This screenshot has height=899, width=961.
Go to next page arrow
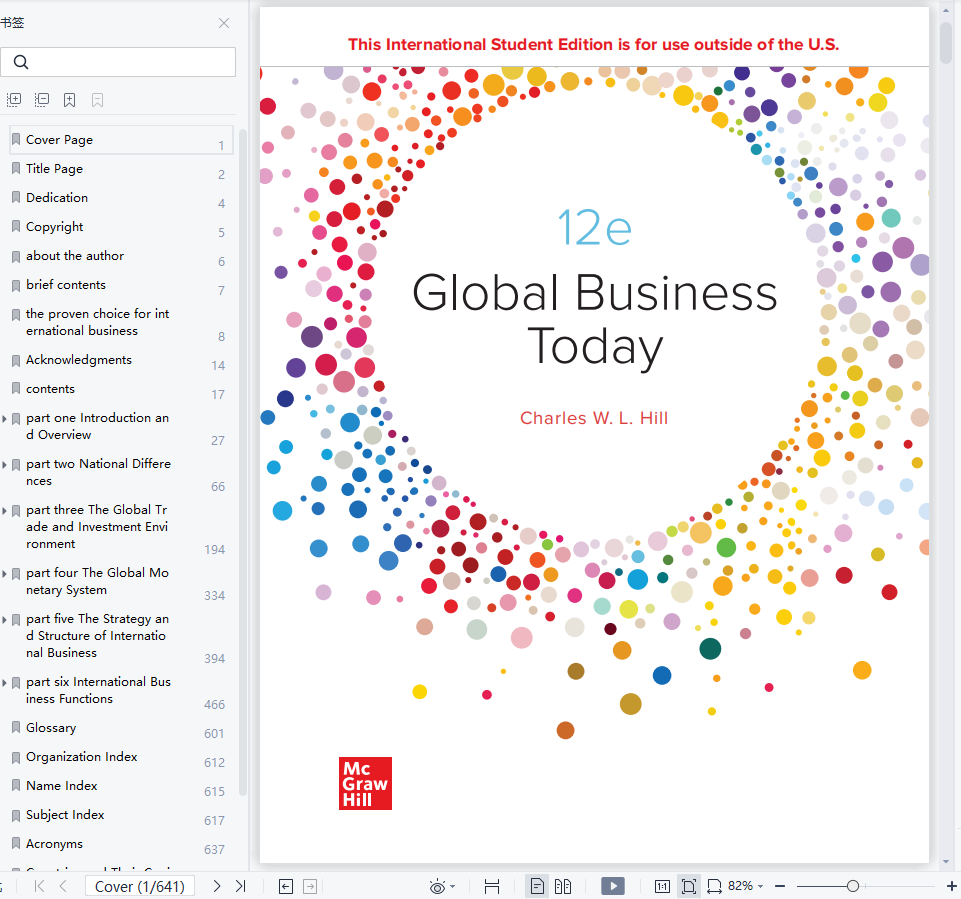(216, 886)
